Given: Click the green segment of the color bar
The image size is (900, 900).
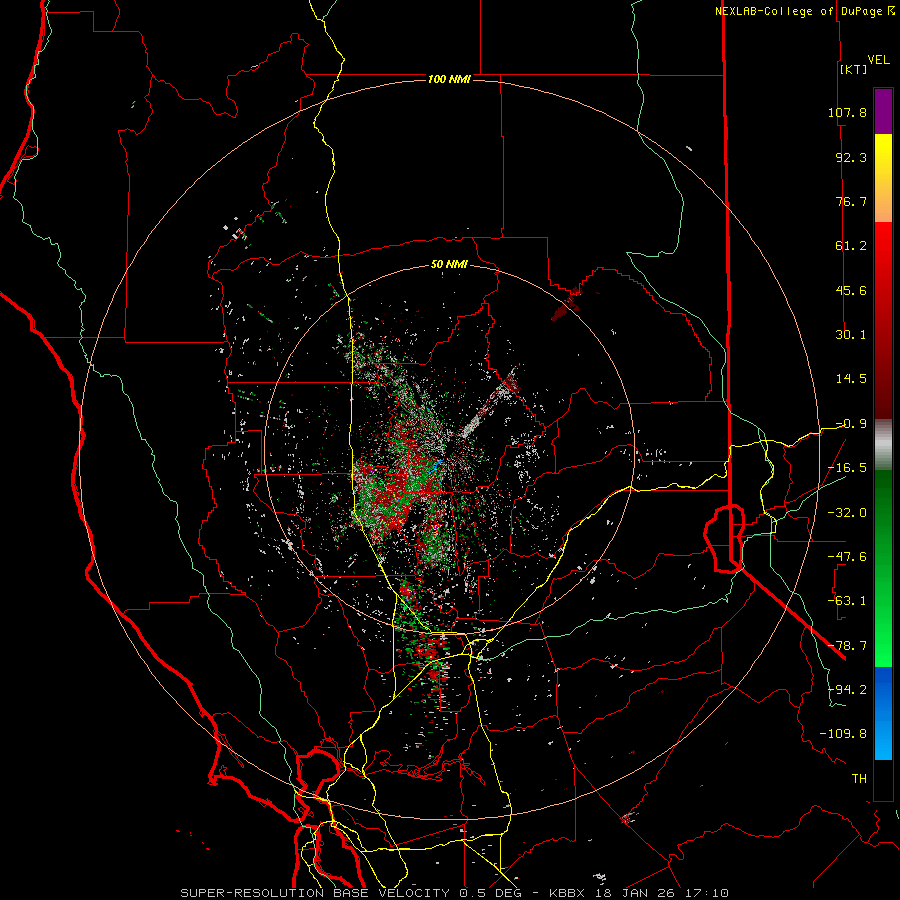Looking at the screenshot, I should click(x=883, y=568).
